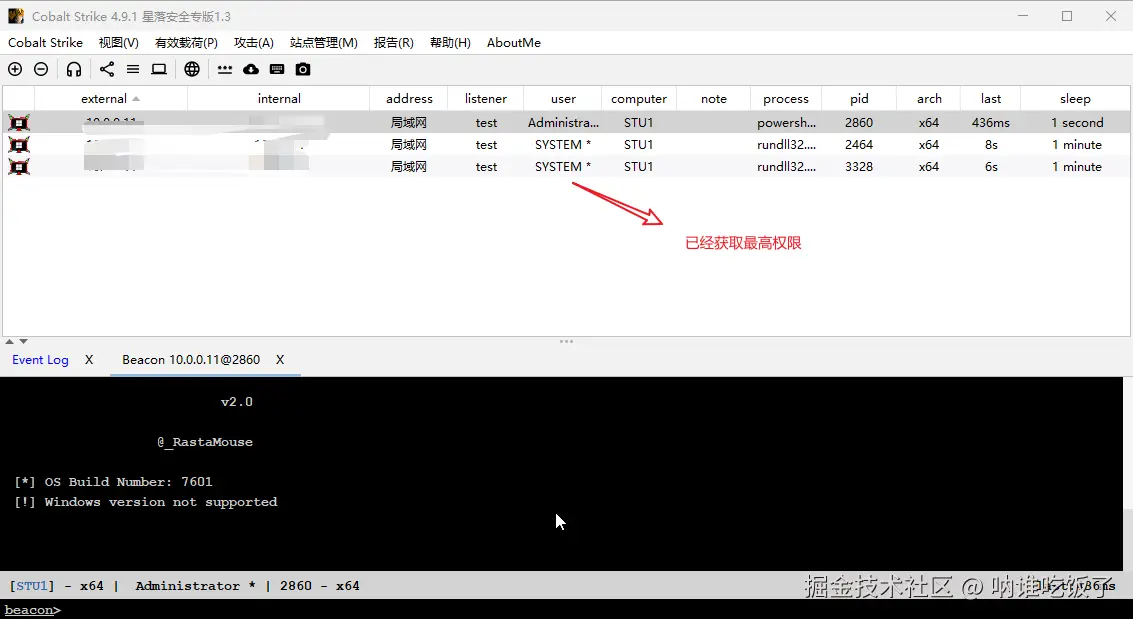
Task: Open the 报告(R) menu
Action: (x=394, y=43)
